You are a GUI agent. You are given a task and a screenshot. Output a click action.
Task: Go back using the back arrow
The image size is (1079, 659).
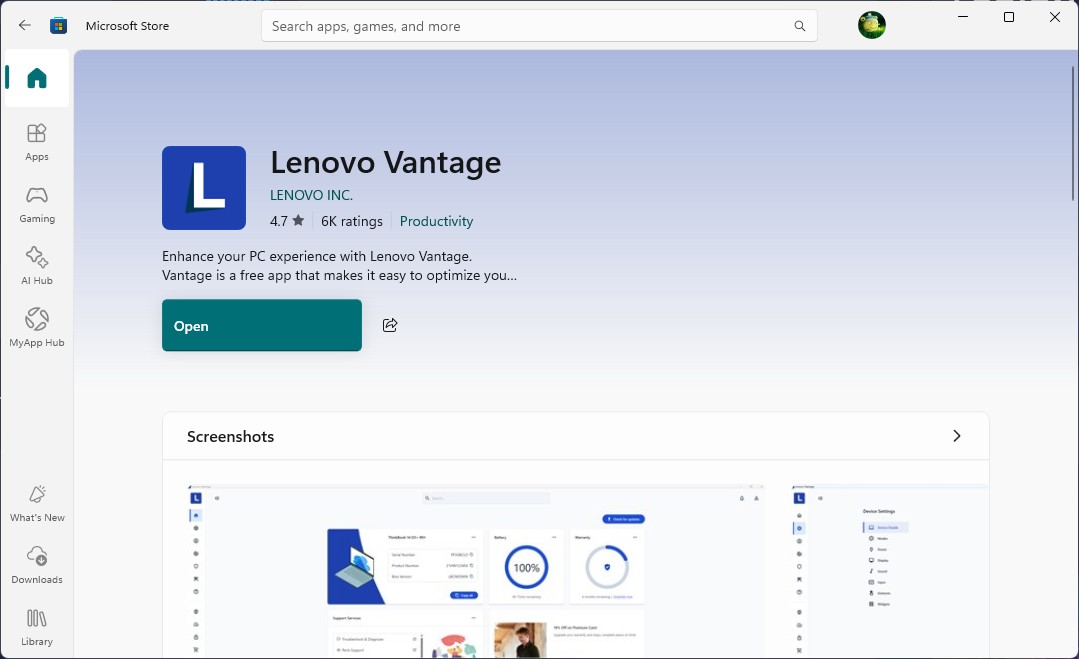(x=25, y=25)
